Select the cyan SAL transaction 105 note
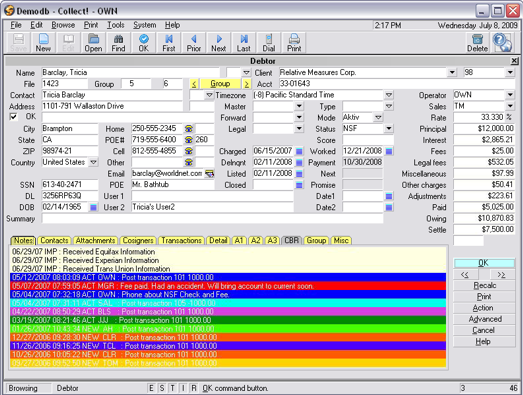Image resolution: width=523 pixels, height=395 pixels. coord(228,303)
